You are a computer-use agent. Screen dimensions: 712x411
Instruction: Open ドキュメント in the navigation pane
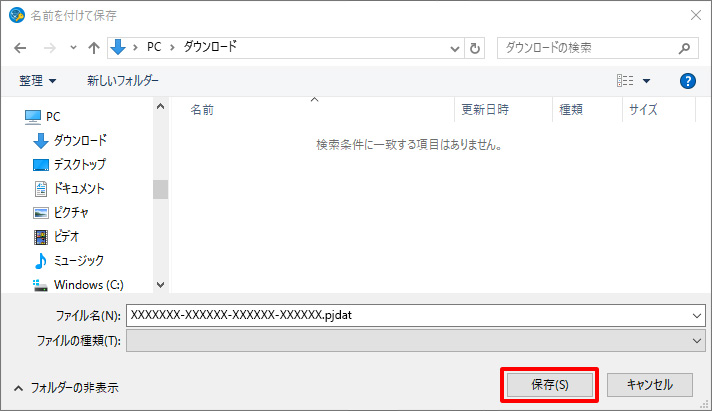pos(69,188)
